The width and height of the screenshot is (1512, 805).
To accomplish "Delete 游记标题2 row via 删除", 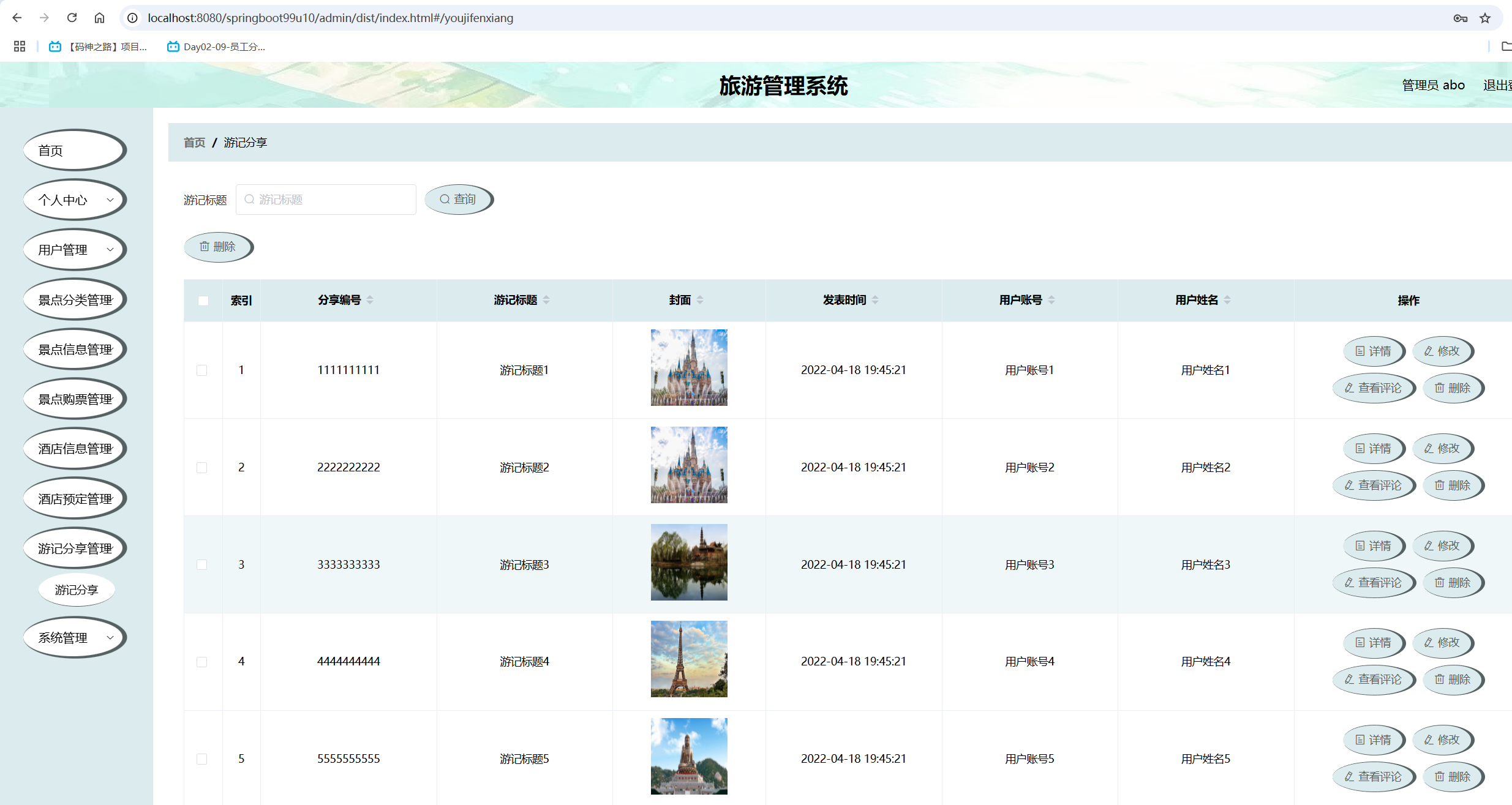I will (1453, 485).
